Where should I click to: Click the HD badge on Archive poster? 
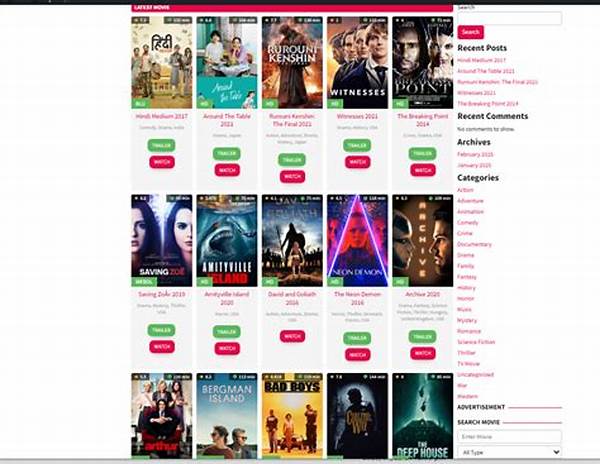[400, 282]
